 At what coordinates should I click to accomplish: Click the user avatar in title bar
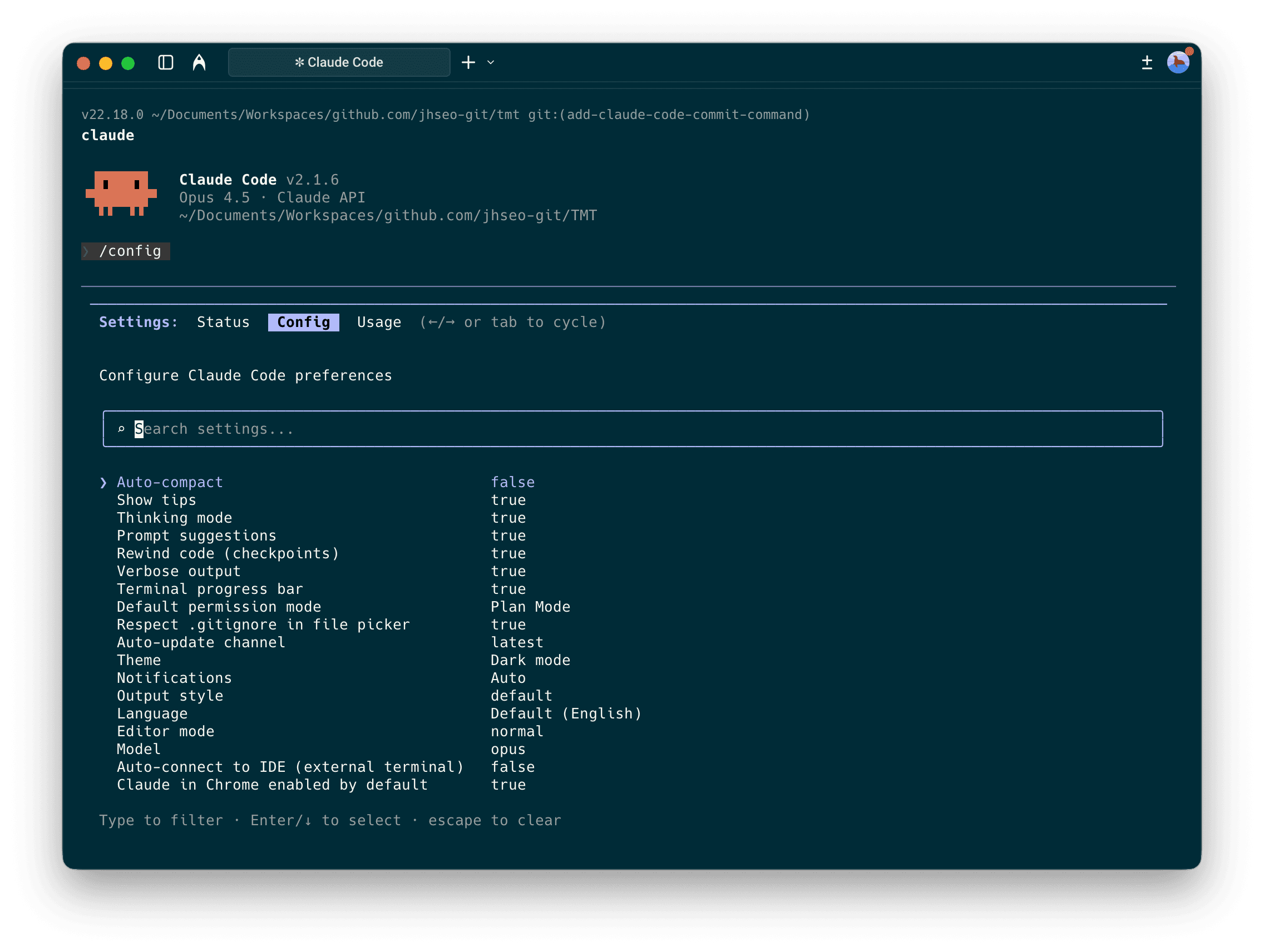(1178, 62)
